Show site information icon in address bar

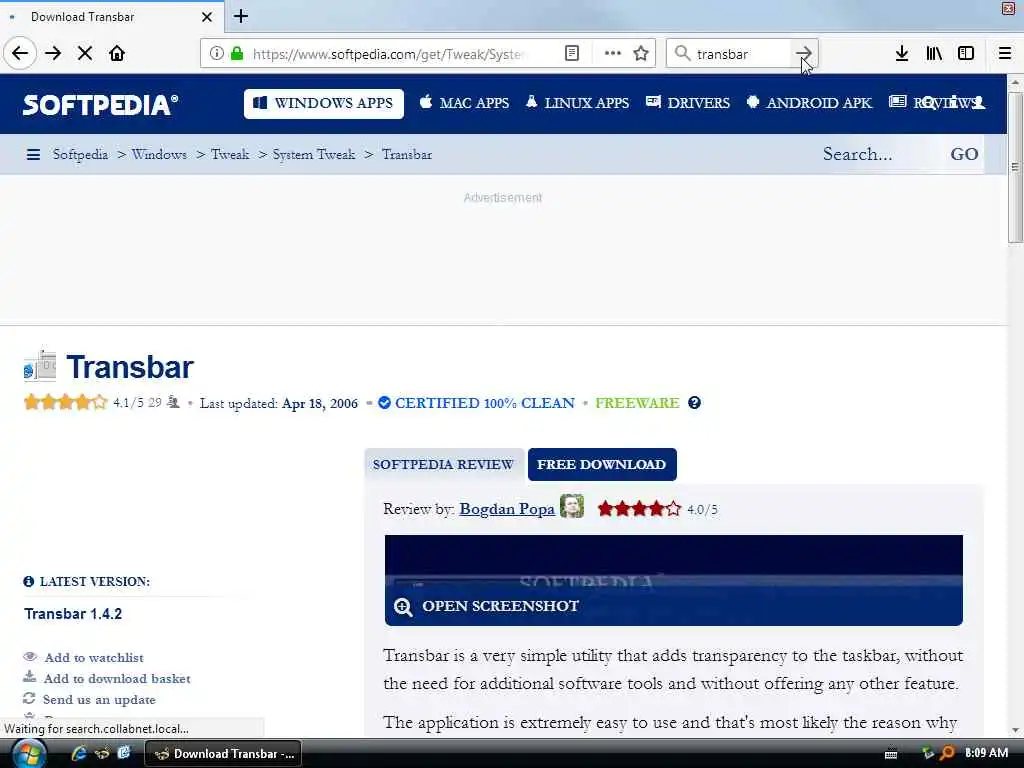[216, 54]
